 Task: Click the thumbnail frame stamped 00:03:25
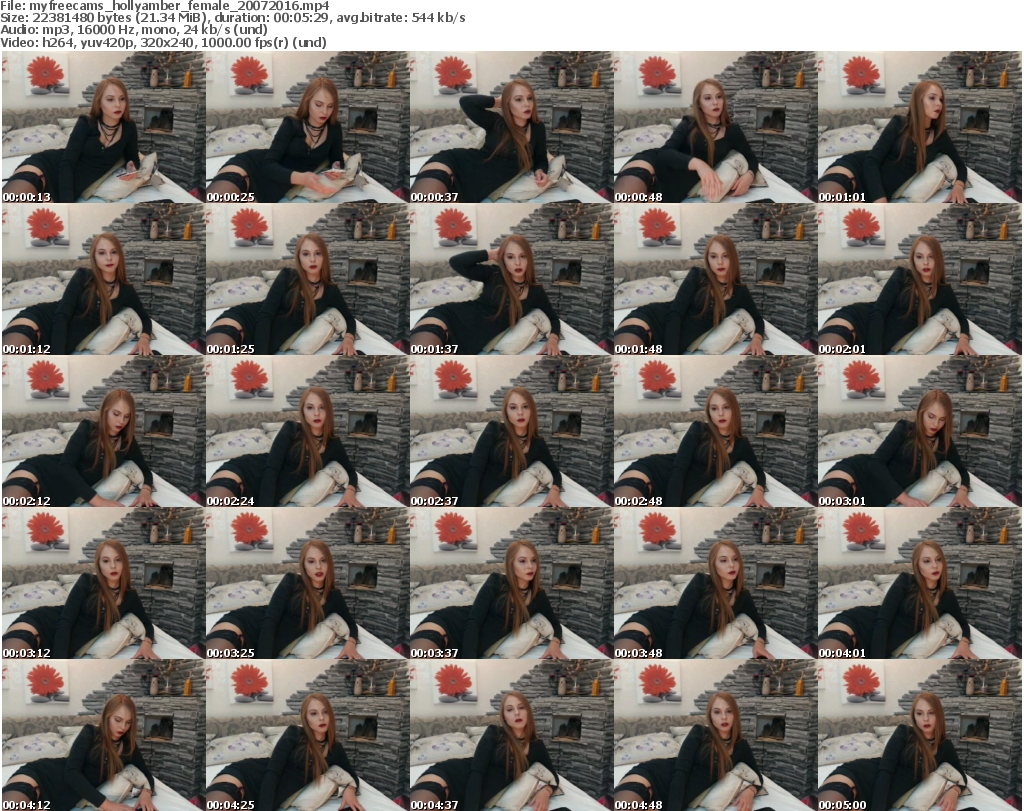(308, 584)
